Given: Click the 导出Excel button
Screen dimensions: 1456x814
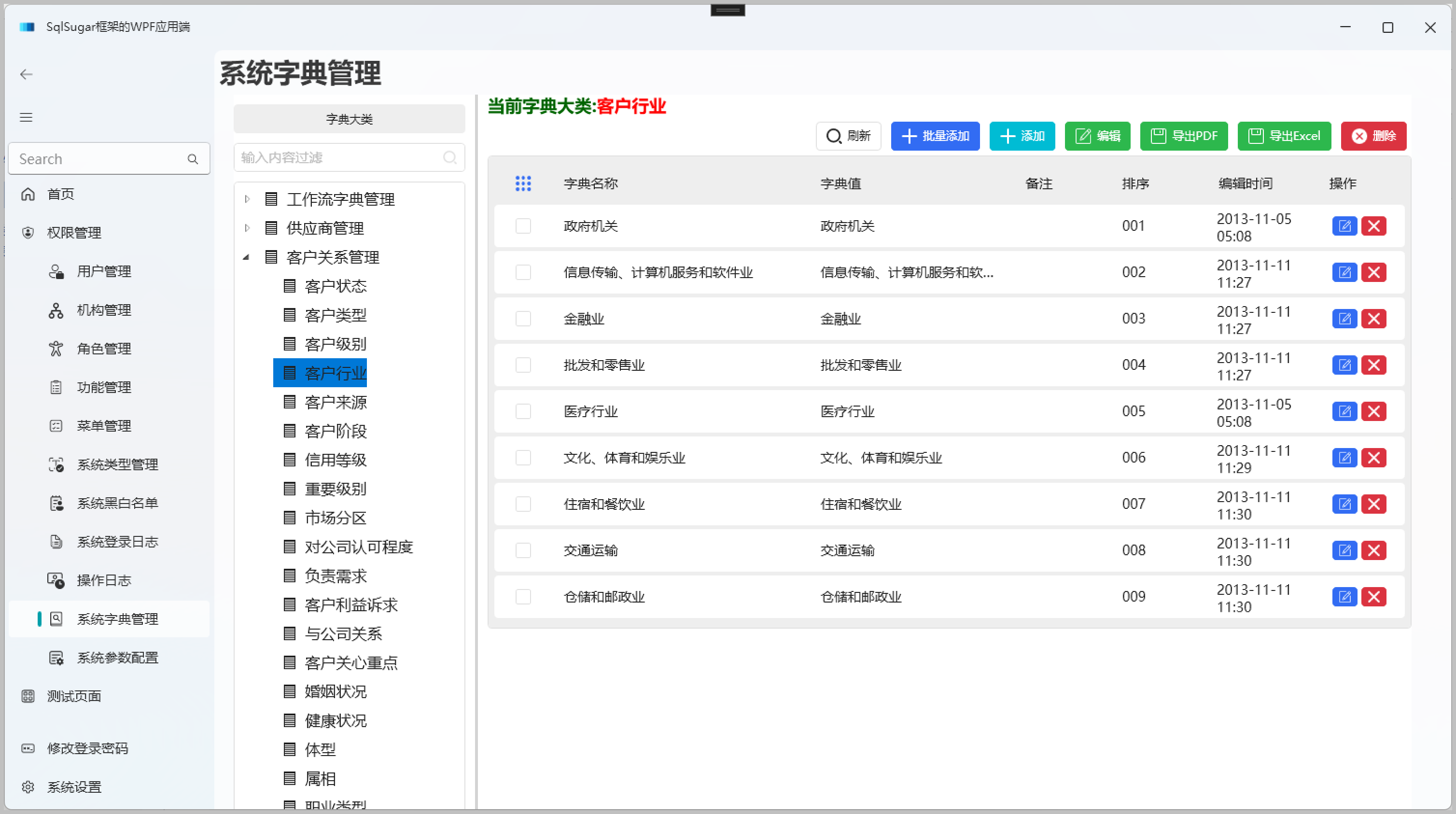Looking at the screenshot, I should point(1284,136).
